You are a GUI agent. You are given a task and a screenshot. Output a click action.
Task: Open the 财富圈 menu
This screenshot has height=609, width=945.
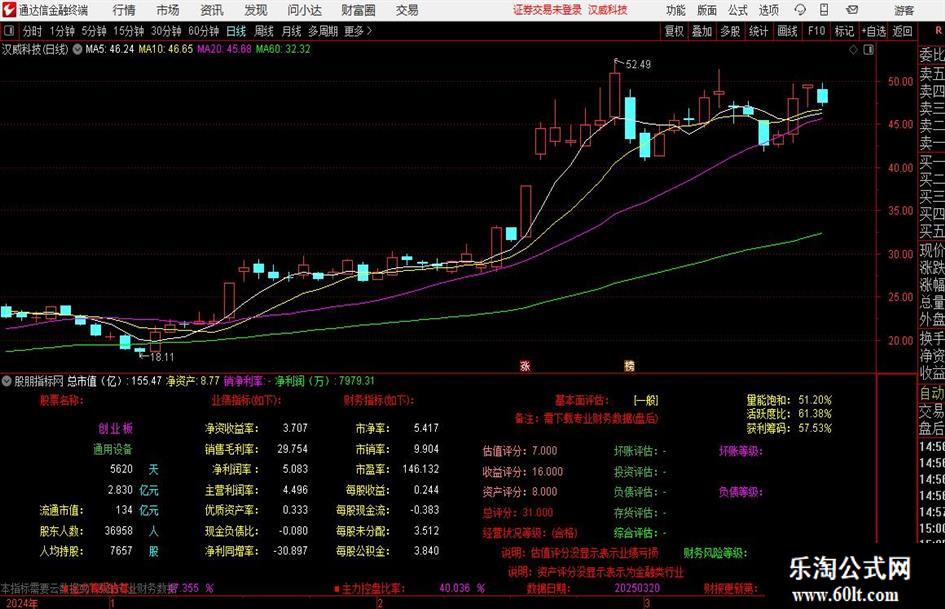click(x=358, y=10)
